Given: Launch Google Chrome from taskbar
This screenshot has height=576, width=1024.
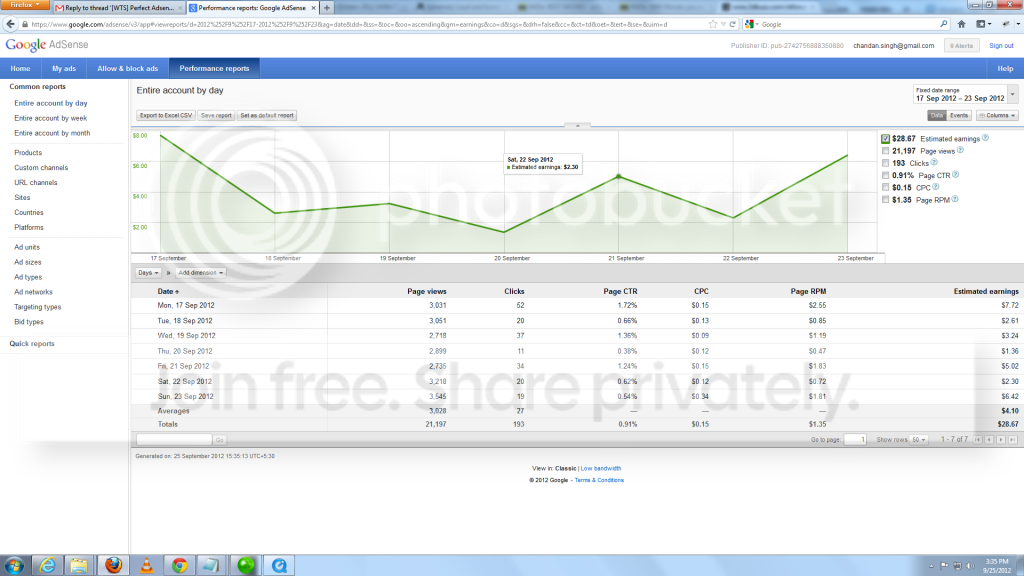Looking at the screenshot, I should [x=180, y=565].
